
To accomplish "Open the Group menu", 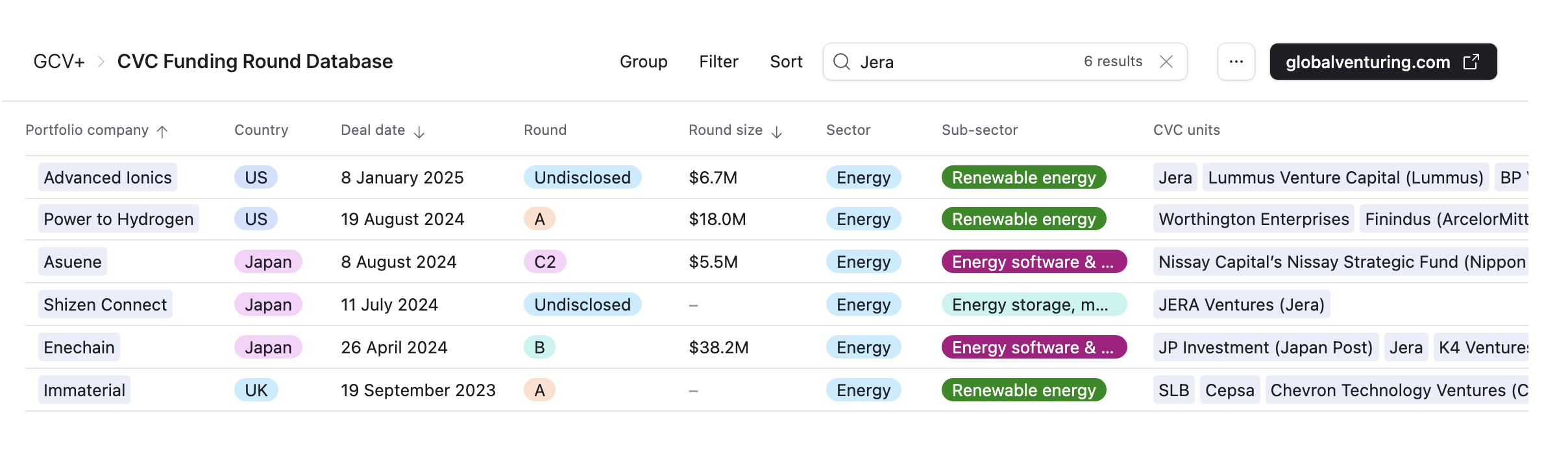I will [643, 62].
